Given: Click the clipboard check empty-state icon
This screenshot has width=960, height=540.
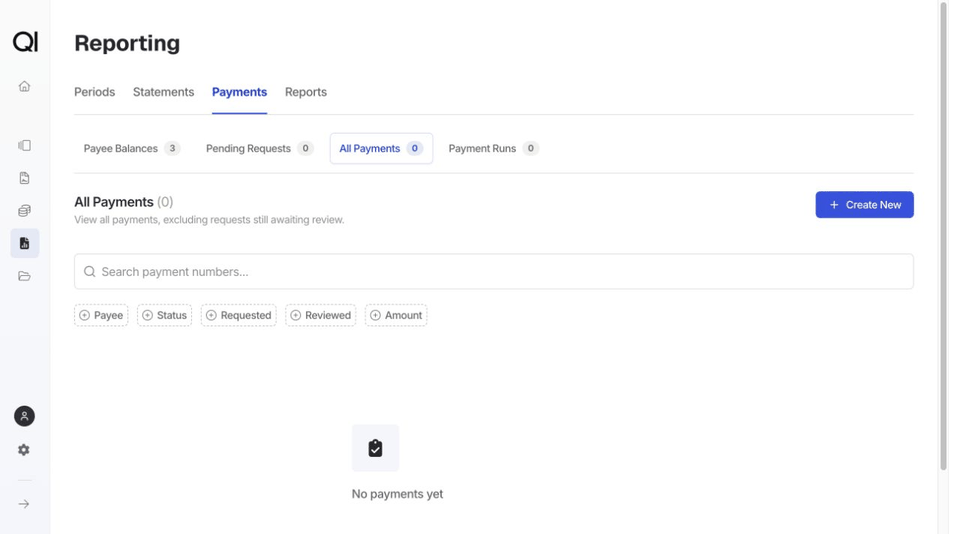Looking at the screenshot, I should coord(375,448).
